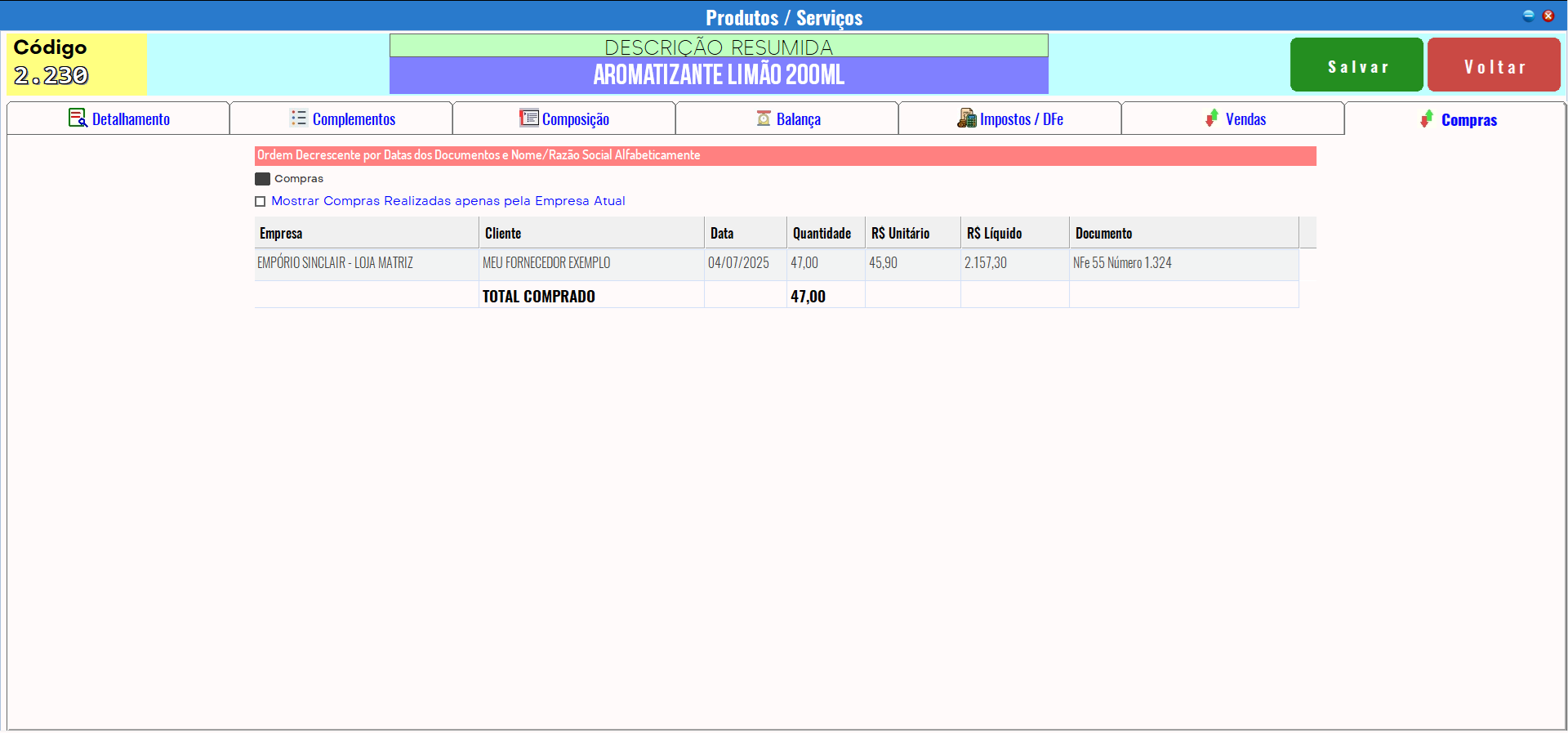Viewport: 1568px width, 733px height.
Task: Click the Documento column header
Action: coord(1184,233)
